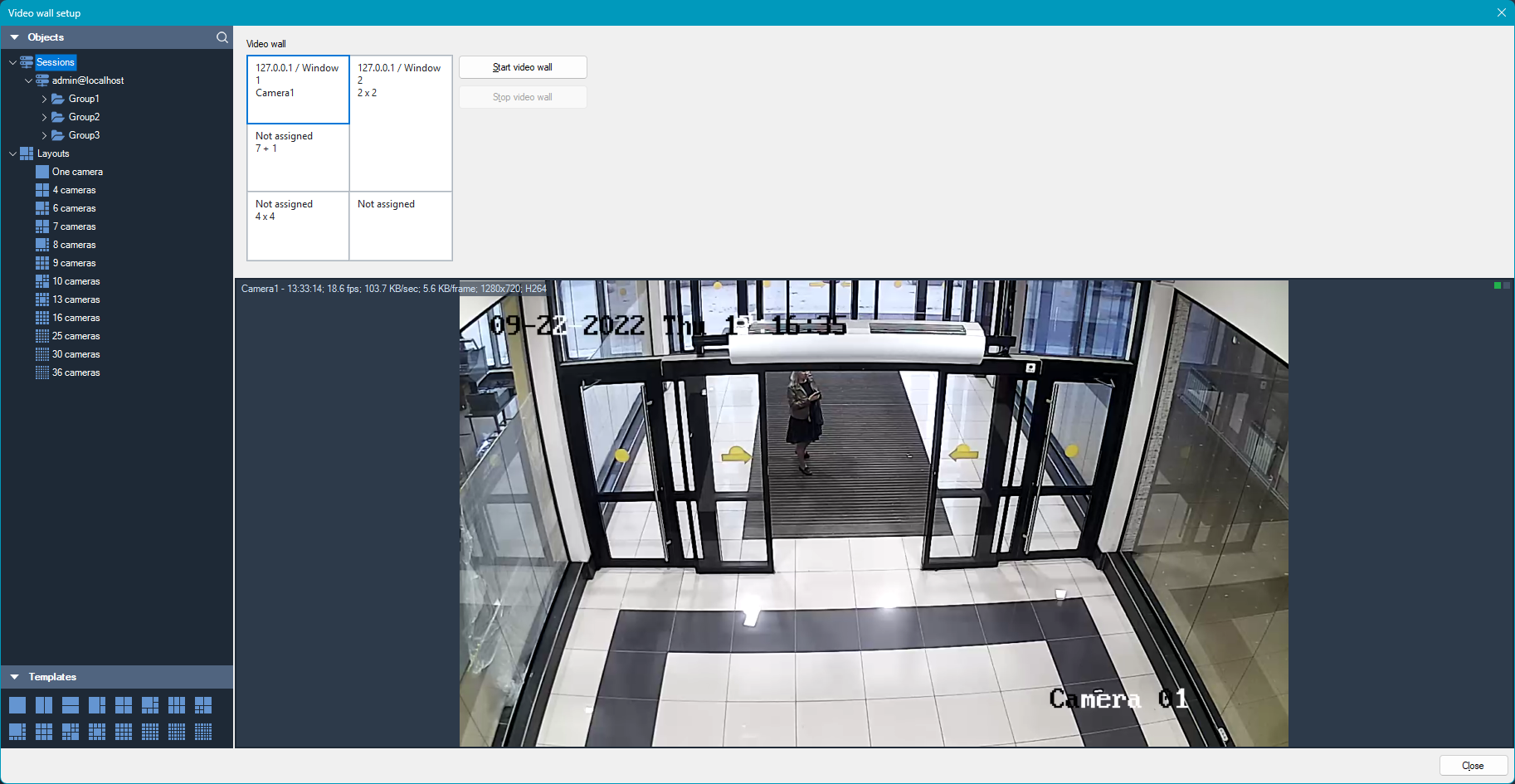Select the 2x2 grid template icon
Viewport: 1515px width, 784px height.
click(124, 705)
